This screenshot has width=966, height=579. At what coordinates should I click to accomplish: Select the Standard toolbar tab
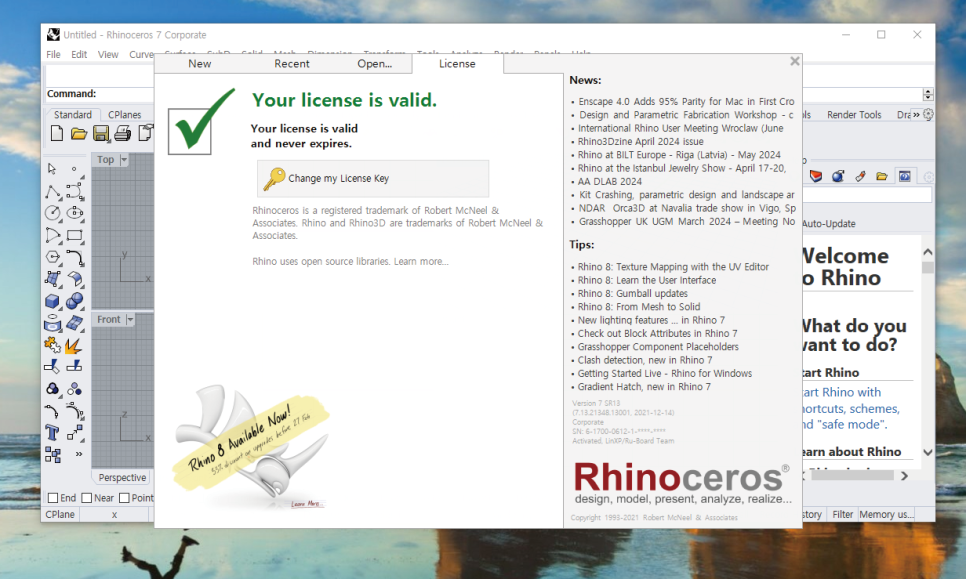pyautogui.click(x=73, y=115)
